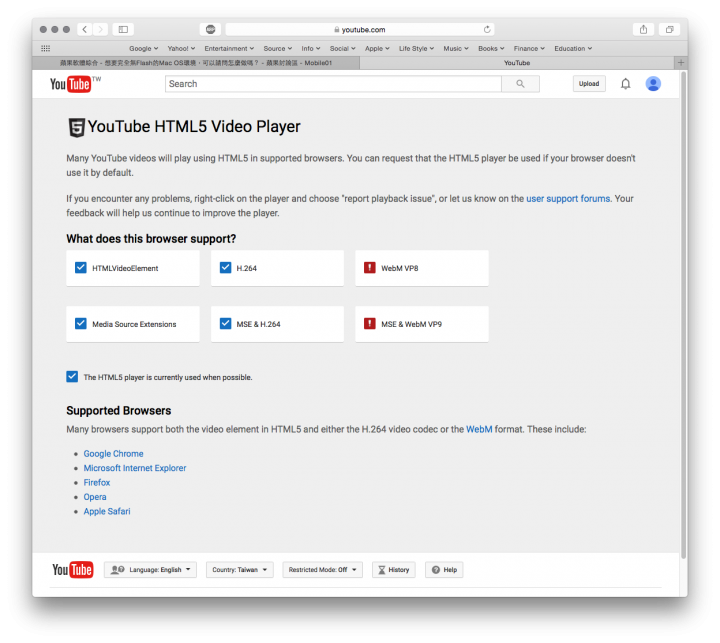Open the Country: Taiwan dropdown
This screenshot has width=720, height=643.
pos(240,570)
